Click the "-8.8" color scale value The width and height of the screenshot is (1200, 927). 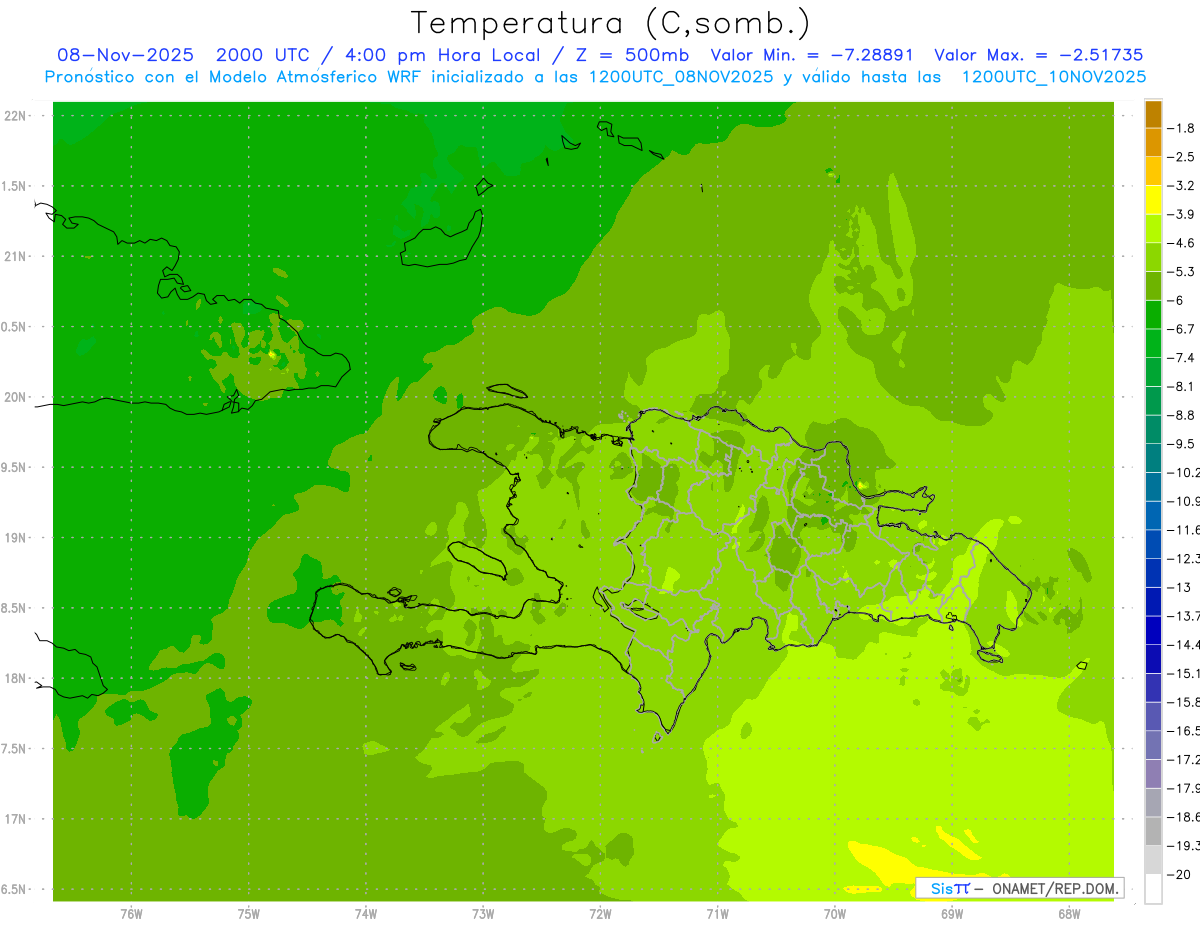click(1182, 415)
